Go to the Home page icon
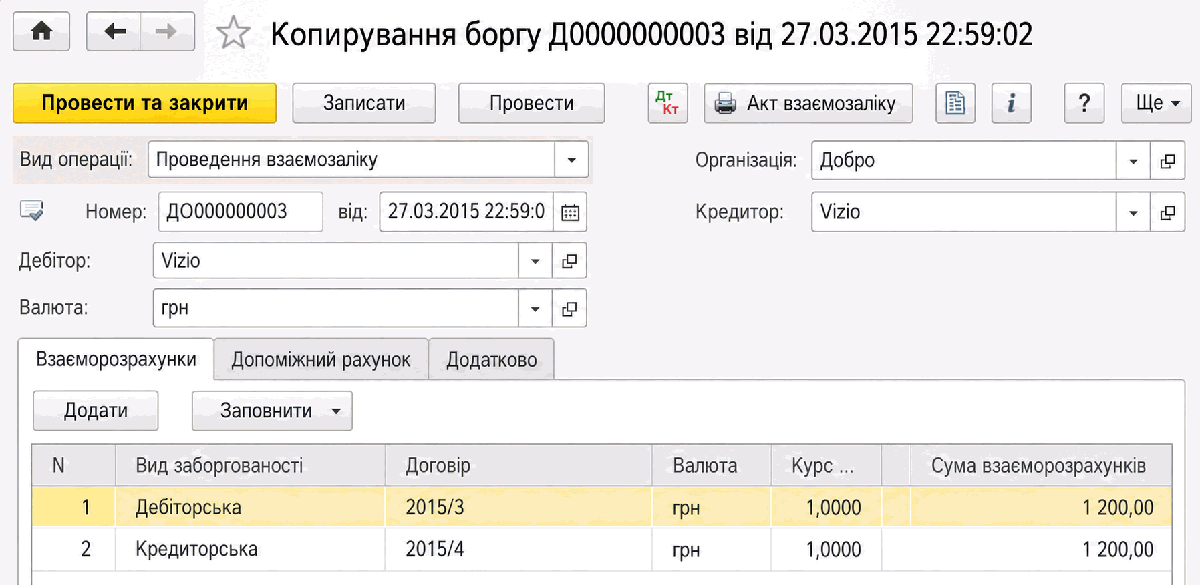 [x=42, y=33]
